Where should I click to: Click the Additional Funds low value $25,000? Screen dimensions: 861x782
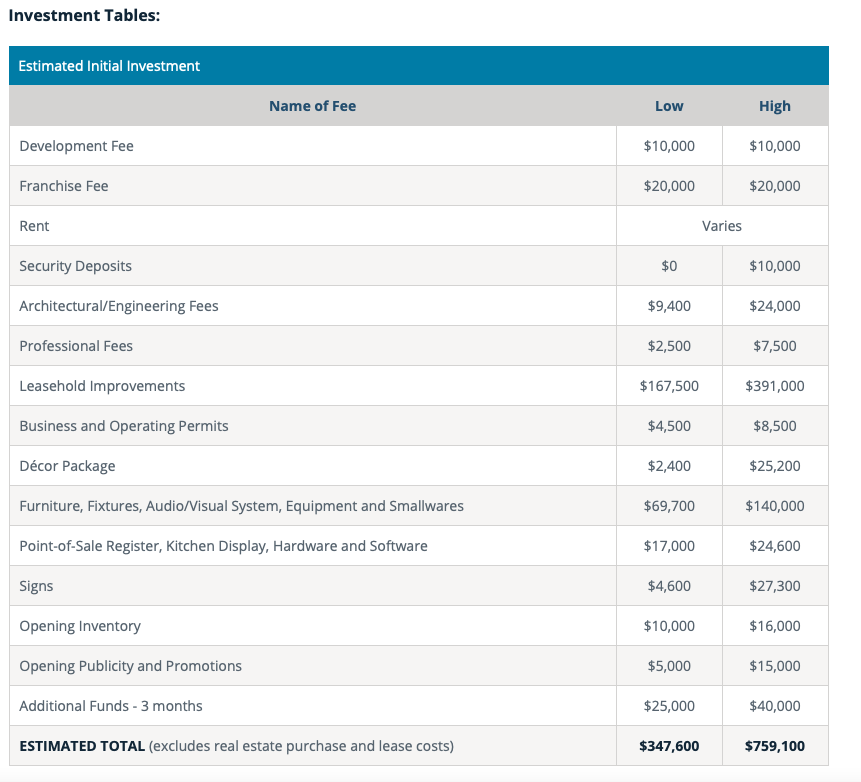(x=669, y=706)
